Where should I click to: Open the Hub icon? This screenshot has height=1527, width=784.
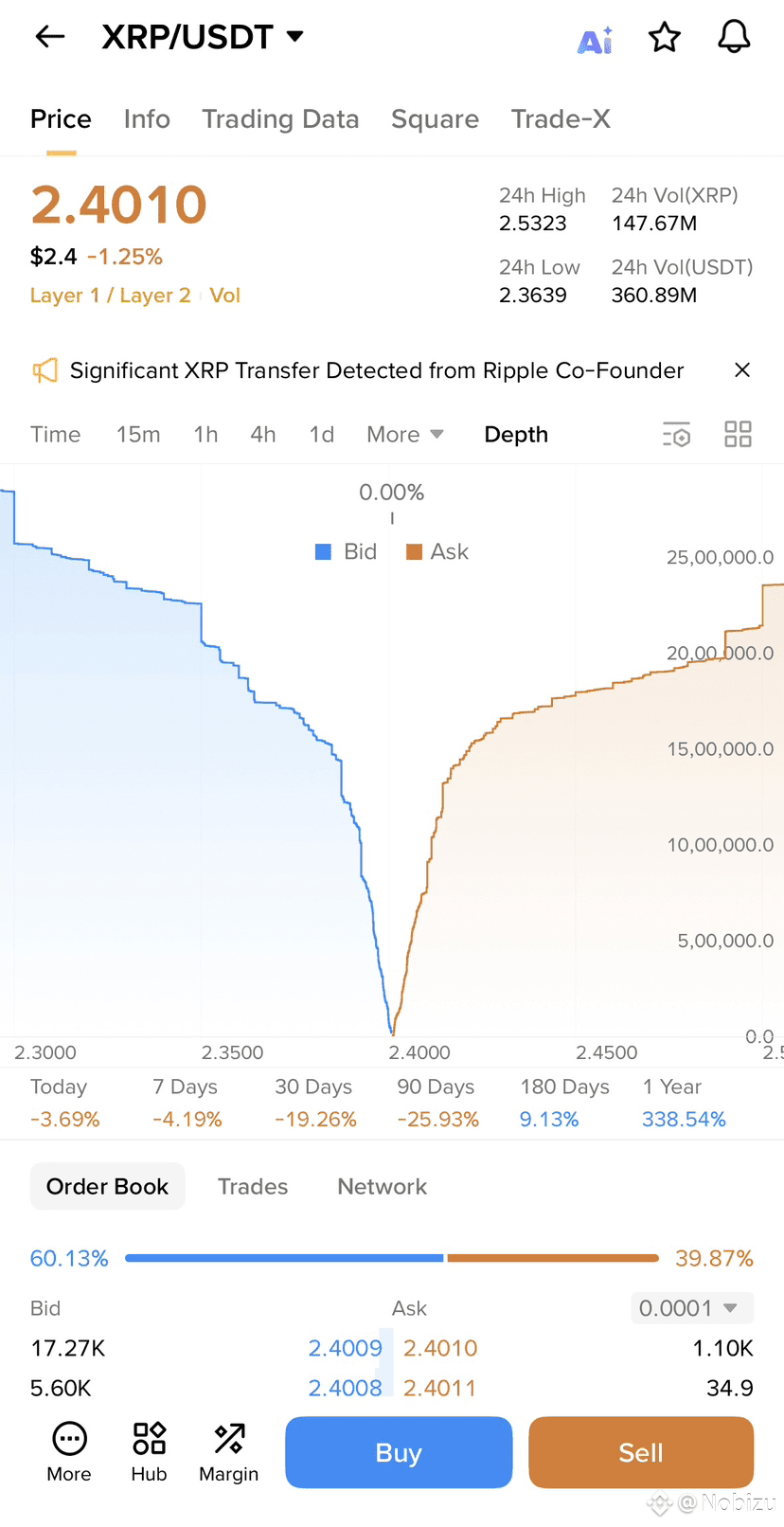149,1452
